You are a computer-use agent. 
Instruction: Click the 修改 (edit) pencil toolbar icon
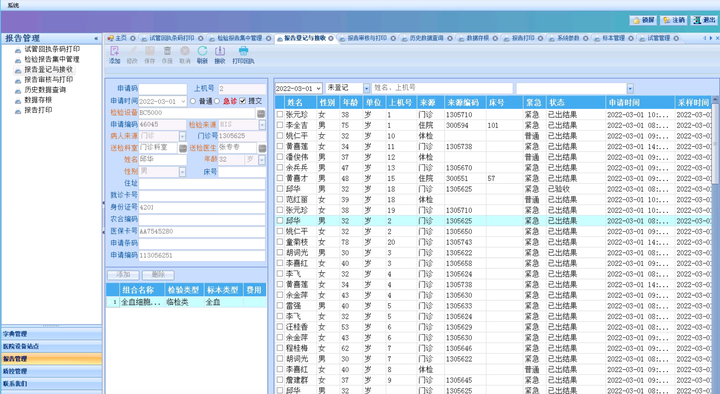[x=132, y=54]
